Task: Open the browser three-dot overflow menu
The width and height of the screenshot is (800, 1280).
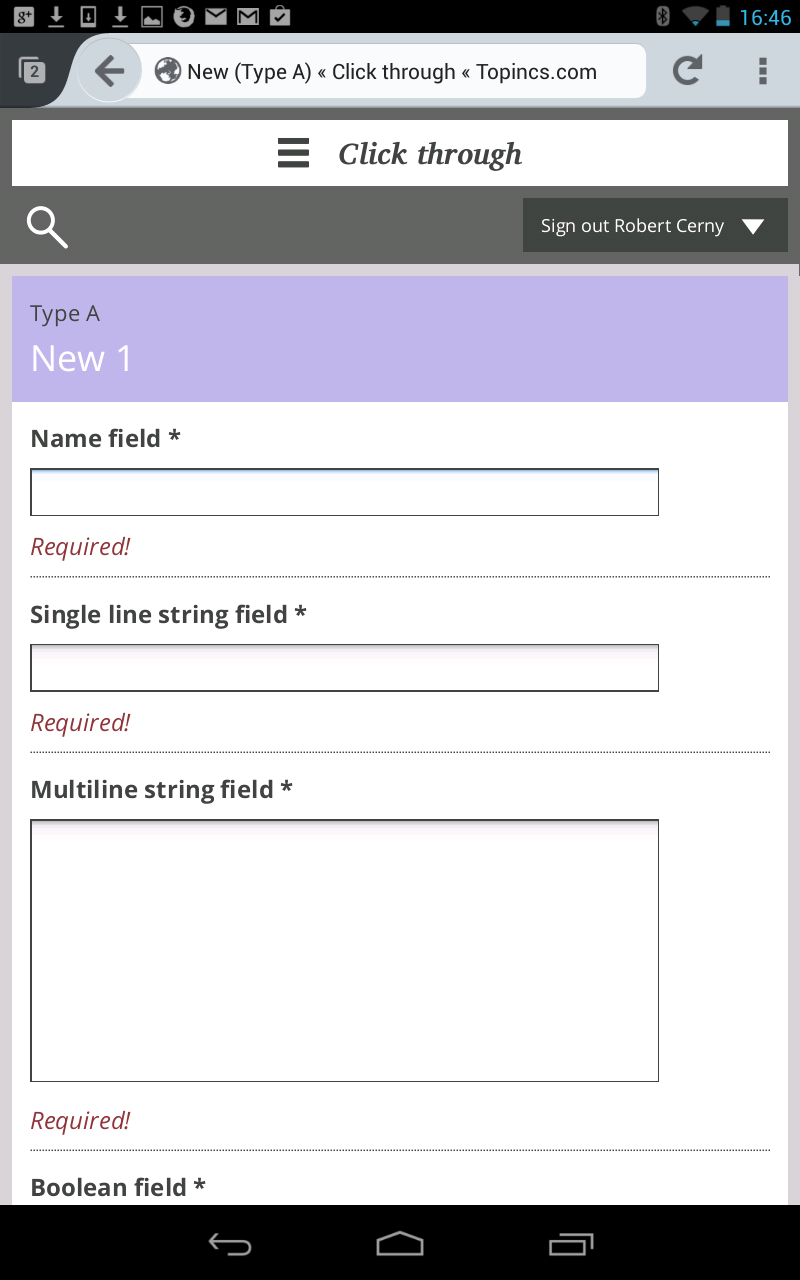Action: pyautogui.click(x=762, y=71)
